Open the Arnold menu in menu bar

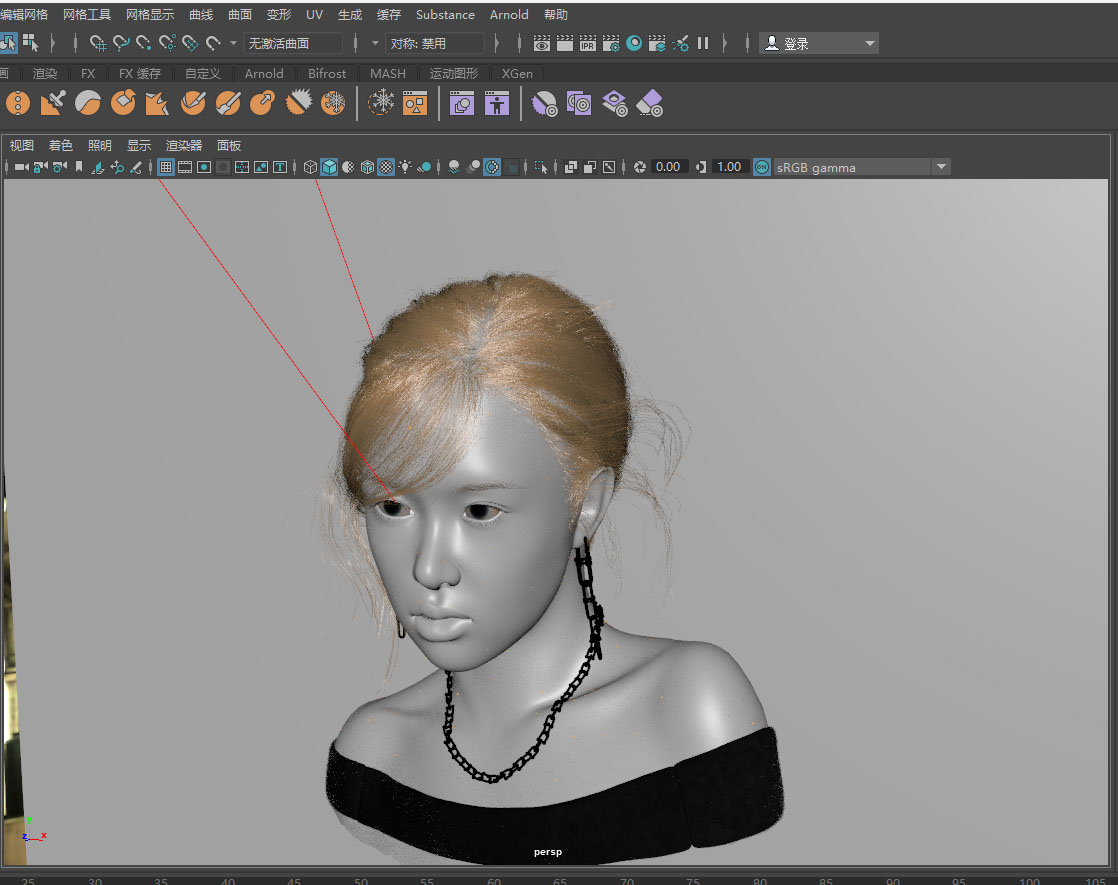pyautogui.click(x=509, y=15)
